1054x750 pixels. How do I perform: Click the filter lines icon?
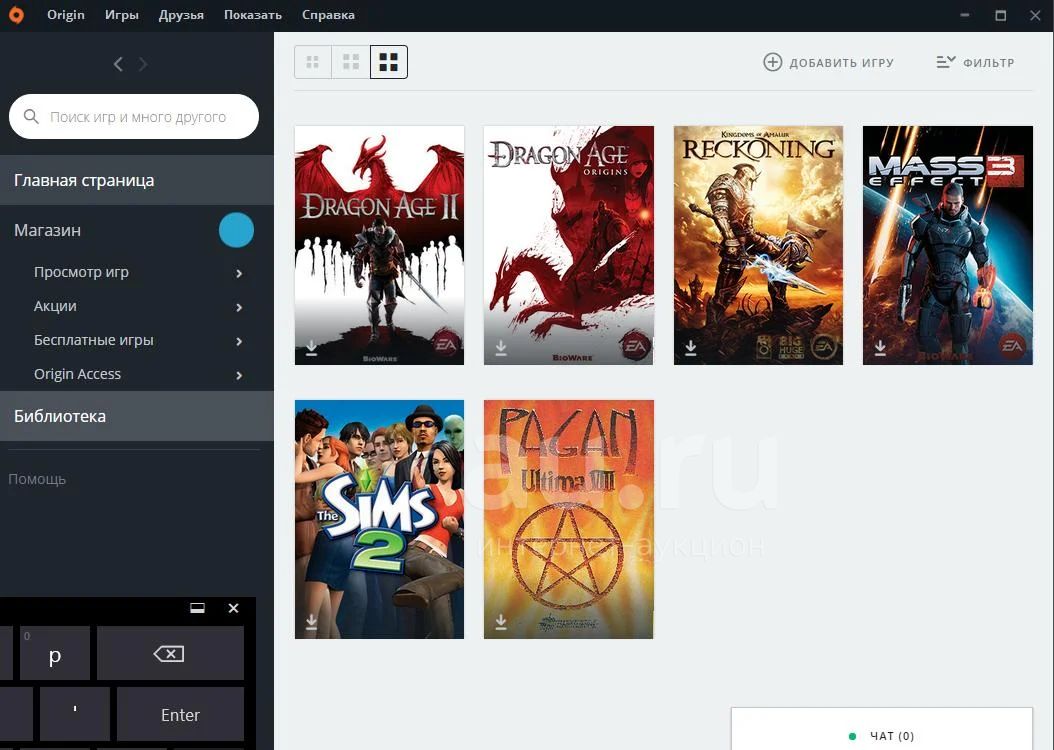pos(946,62)
